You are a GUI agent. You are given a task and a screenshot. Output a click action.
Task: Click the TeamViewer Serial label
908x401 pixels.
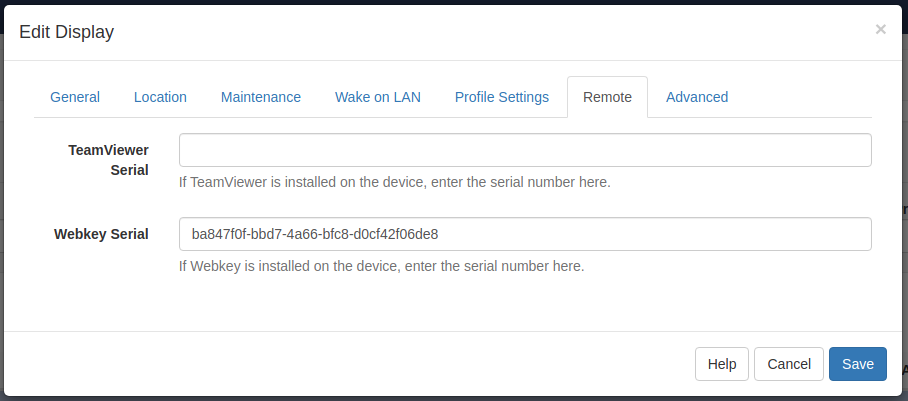pyautogui.click(x=108, y=160)
